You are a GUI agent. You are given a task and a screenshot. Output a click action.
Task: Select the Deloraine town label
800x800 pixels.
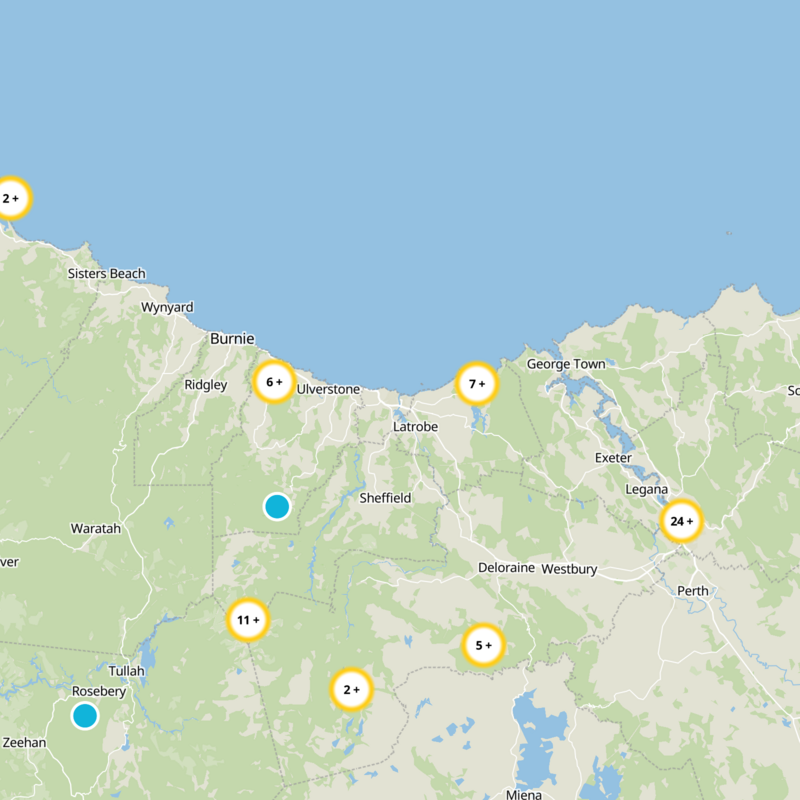pos(508,568)
